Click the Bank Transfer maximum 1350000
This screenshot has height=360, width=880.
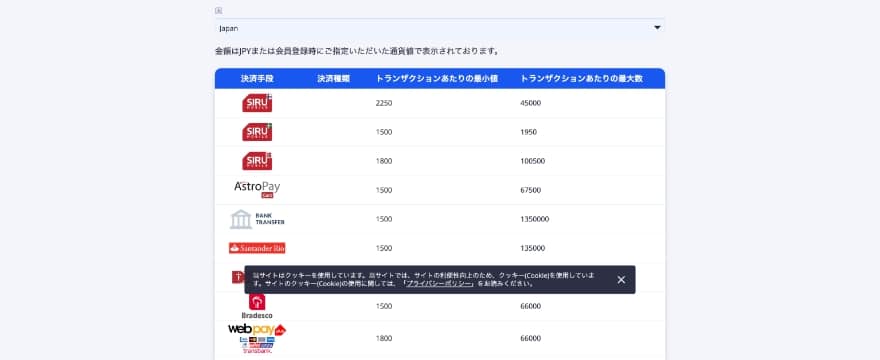[534, 219]
